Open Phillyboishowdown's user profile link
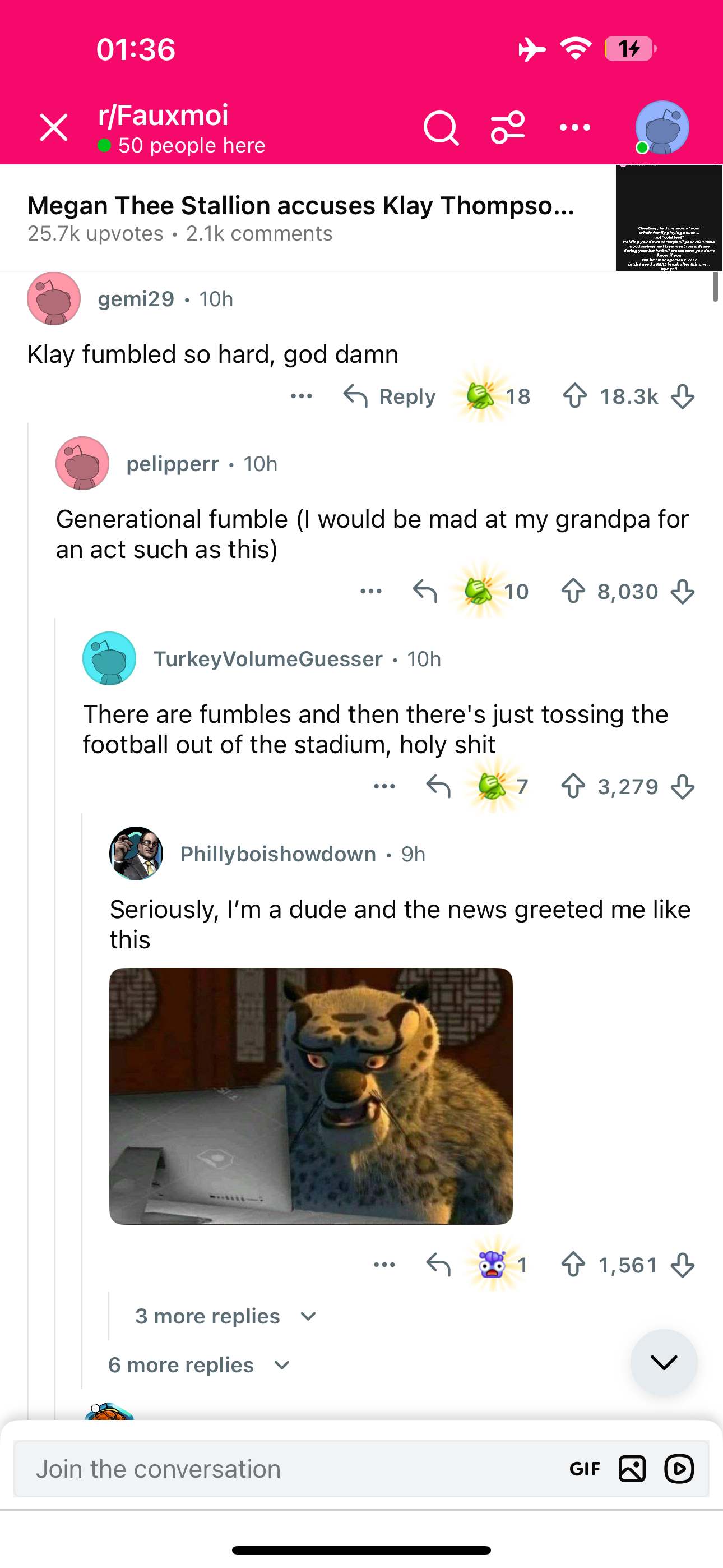The width and height of the screenshot is (723, 1568). (277, 854)
